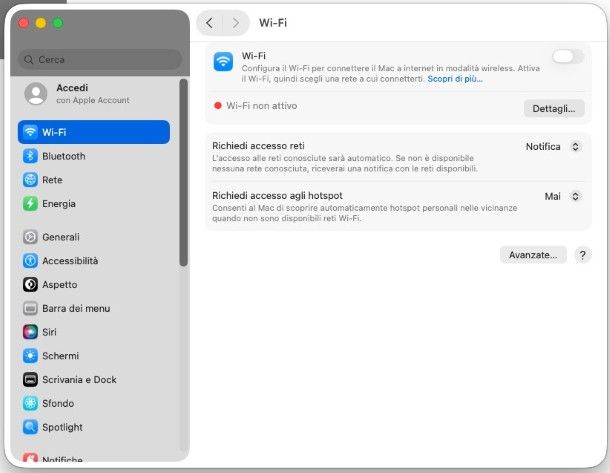Viewport: 610px width, 473px height.
Task: Click the Barra dei menu icon
Action: (30, 308)
